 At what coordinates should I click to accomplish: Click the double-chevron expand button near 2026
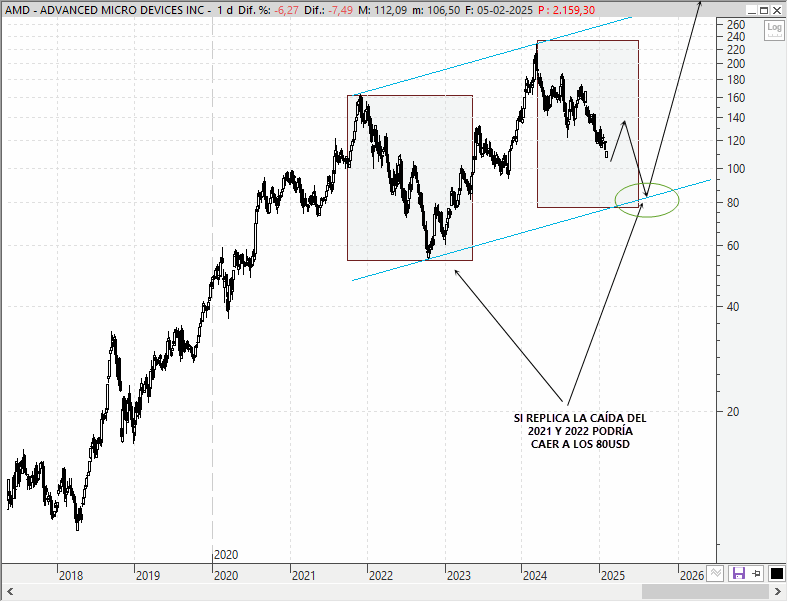click(x=716, y=573)
